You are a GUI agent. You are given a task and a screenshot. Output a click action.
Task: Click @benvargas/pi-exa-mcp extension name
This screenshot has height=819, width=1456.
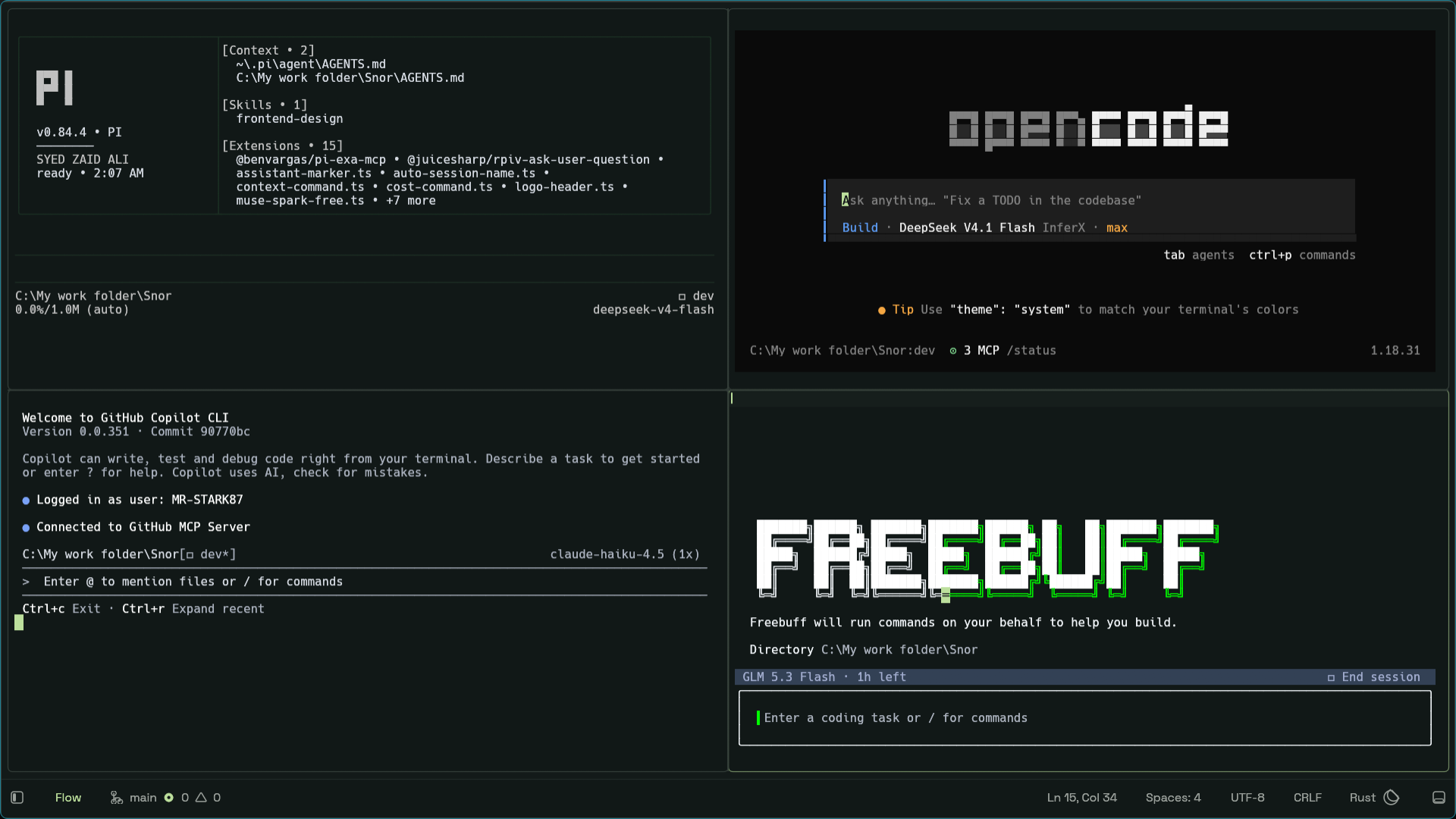(x=311, y=159)
